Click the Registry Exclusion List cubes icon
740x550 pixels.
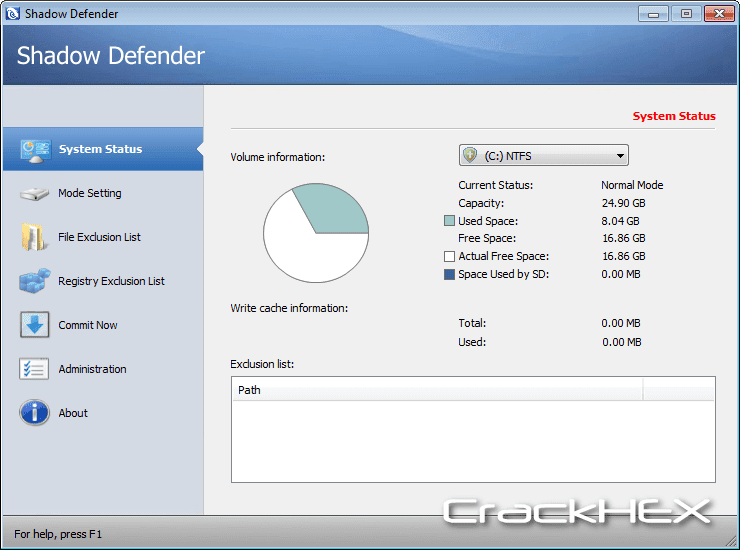pos(34,281)
